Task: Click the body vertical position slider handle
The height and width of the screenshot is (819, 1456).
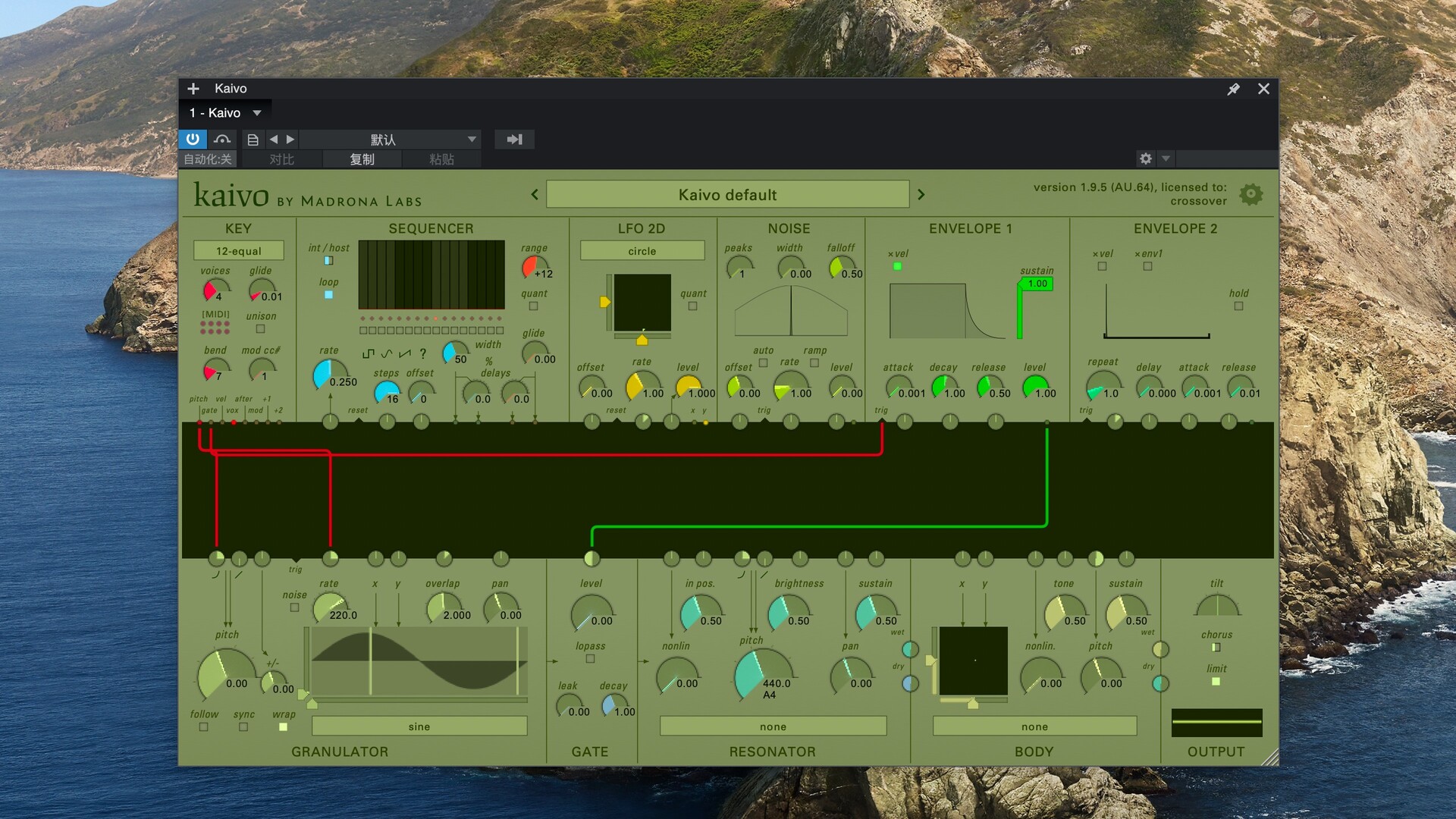Action: pyautogui.click(x=930, y=661)
